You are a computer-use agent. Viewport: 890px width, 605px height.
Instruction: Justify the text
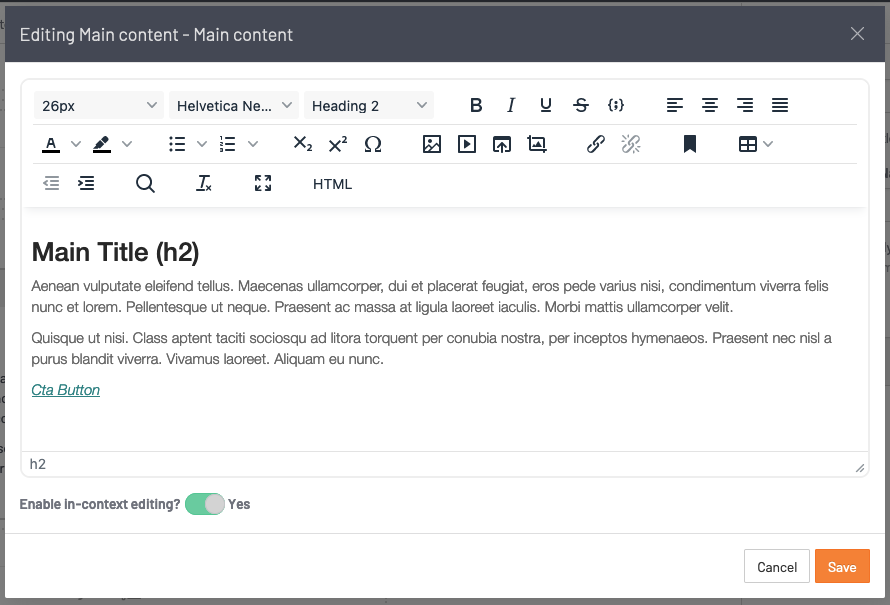[x=780, y=105]
